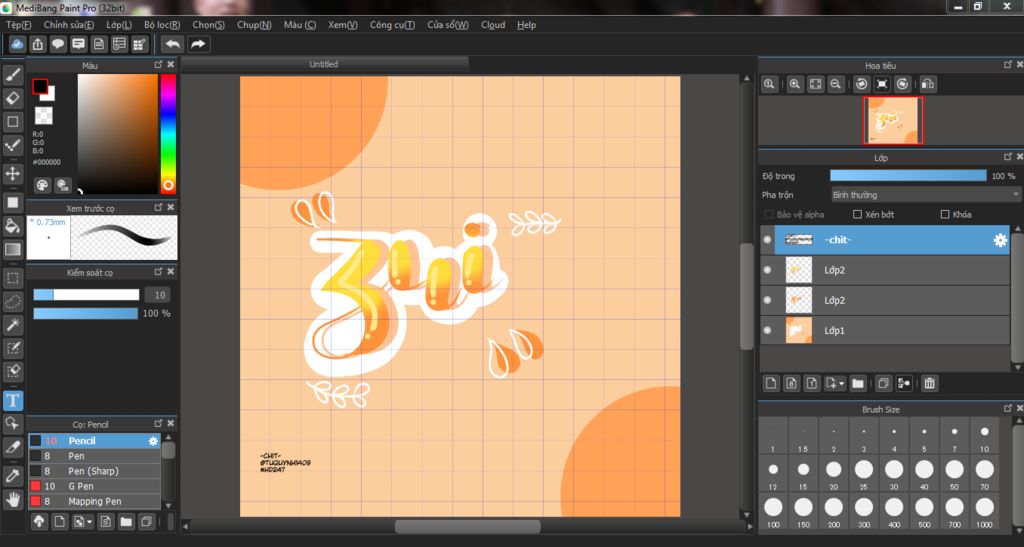Click the Redo arrow in the top toolbar
Image resolution: width=1024 pixels, height=547 pixels.
(198, 44)
